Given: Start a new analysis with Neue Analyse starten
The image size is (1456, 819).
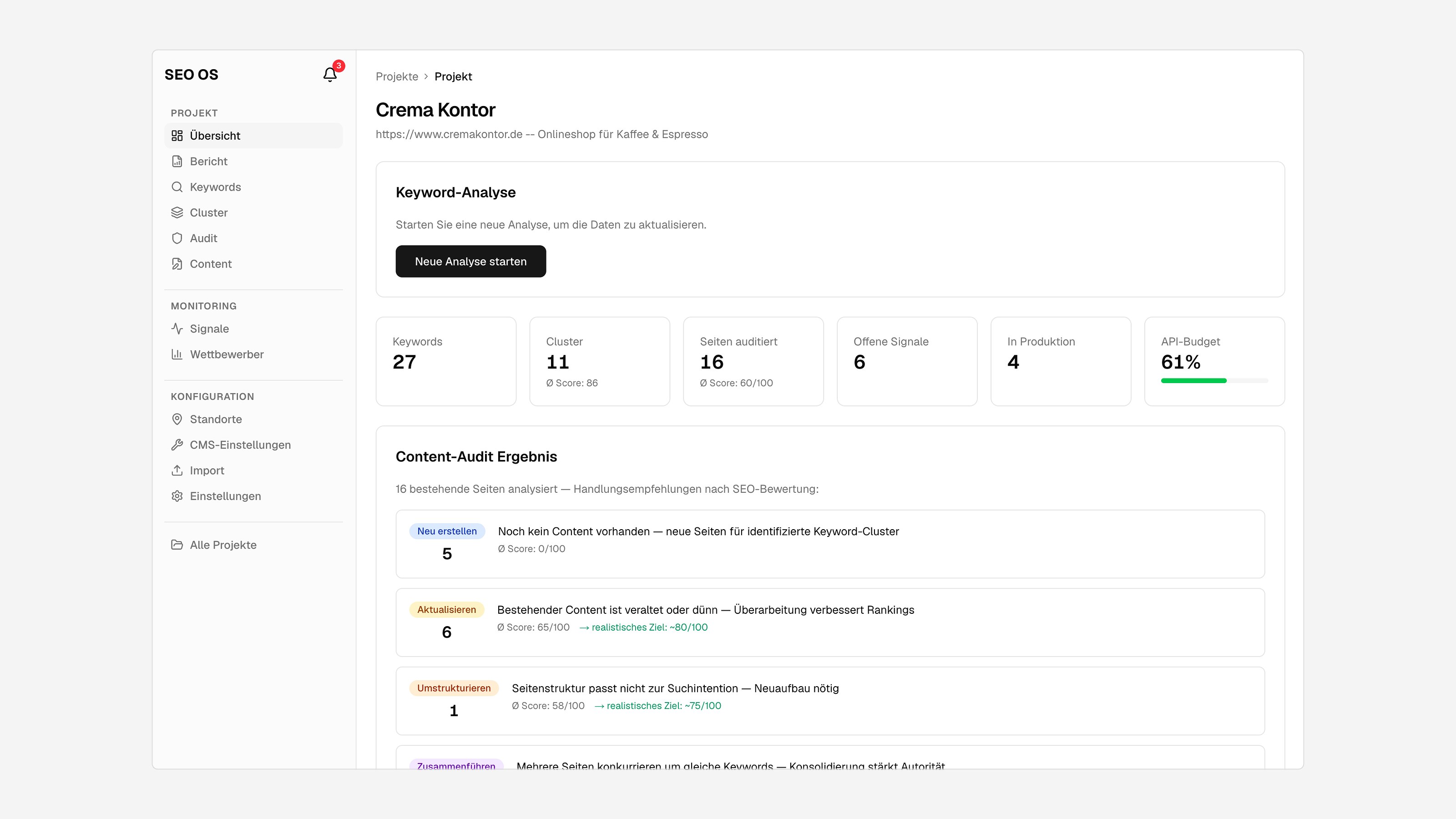Looking at the screenshot, I should point(470,261).
